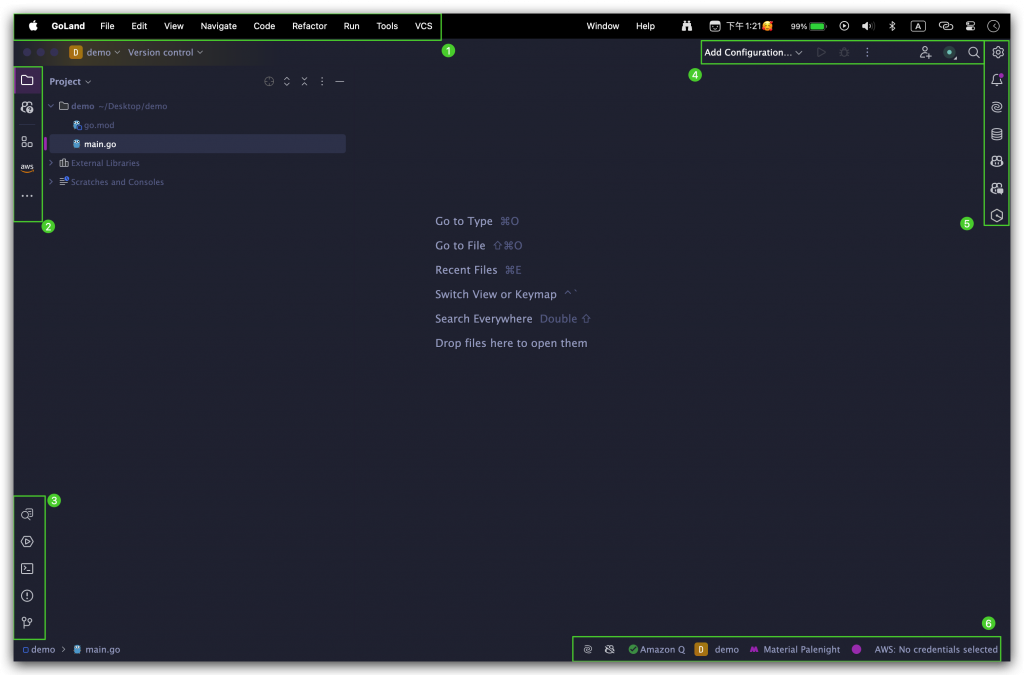The width and height of the screenshot is (1024, 675).
Task: Expand the External Libraries node
Action: (51, 163)
